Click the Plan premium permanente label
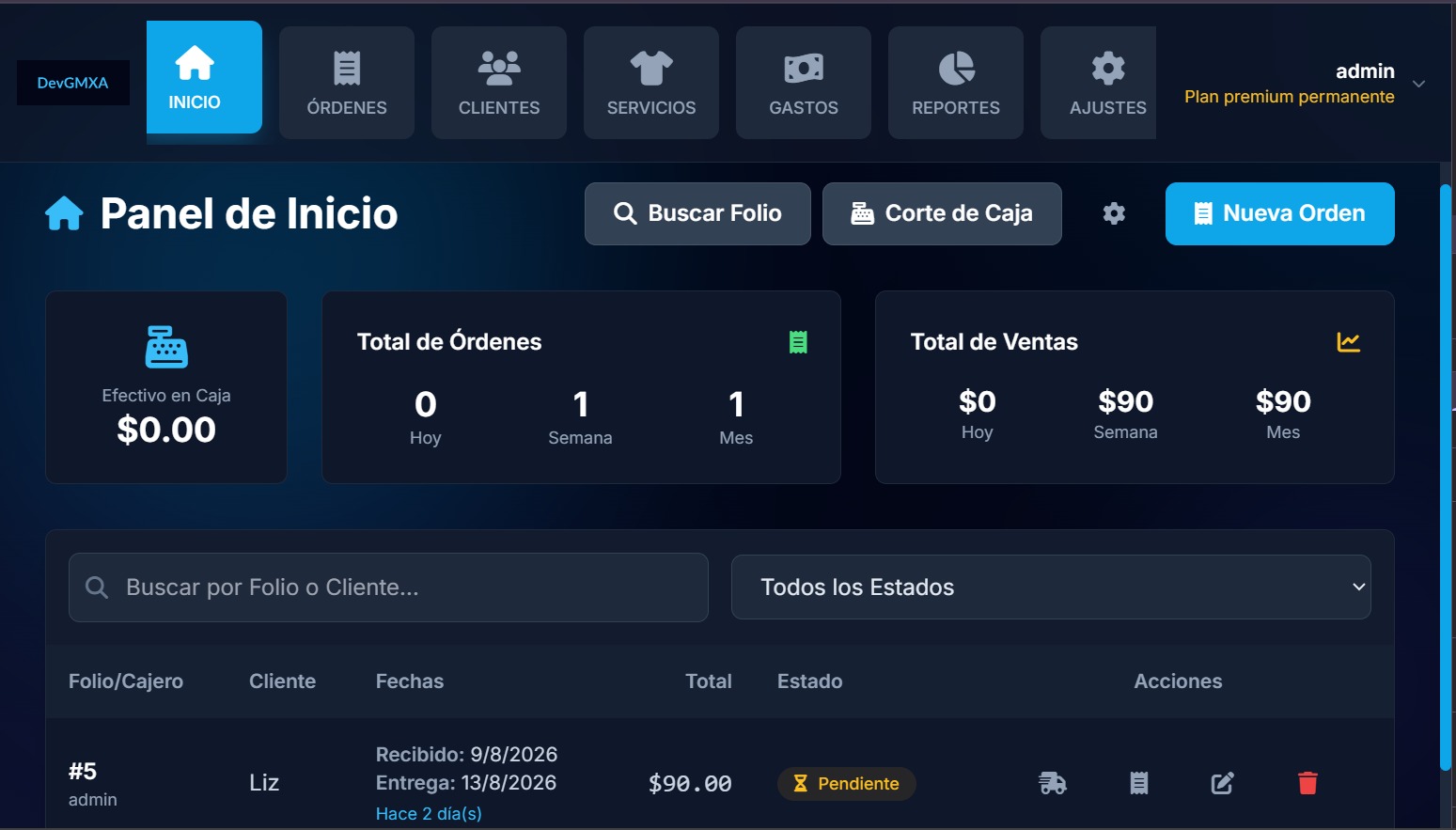The image size is (1456, 830). point(1290,97)
